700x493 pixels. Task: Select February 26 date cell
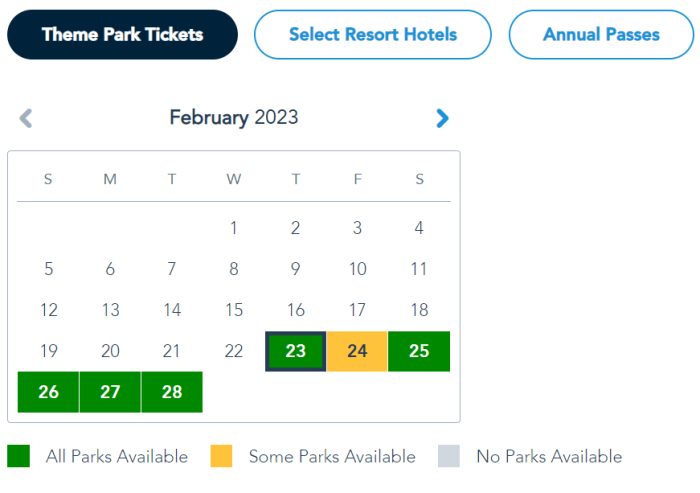tap(48, 392)
